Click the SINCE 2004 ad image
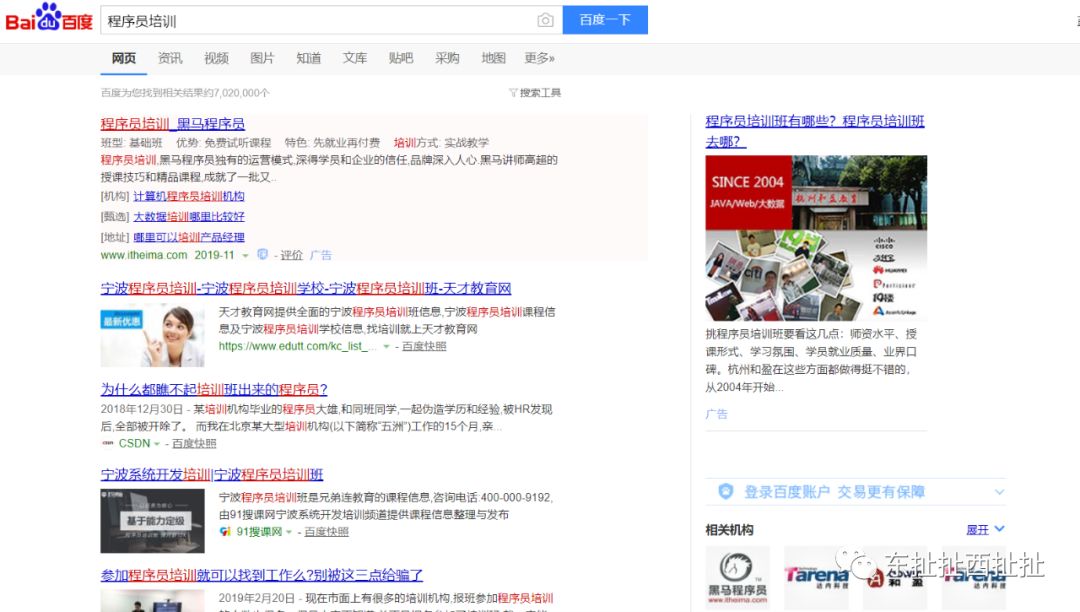 coord(816,238)
